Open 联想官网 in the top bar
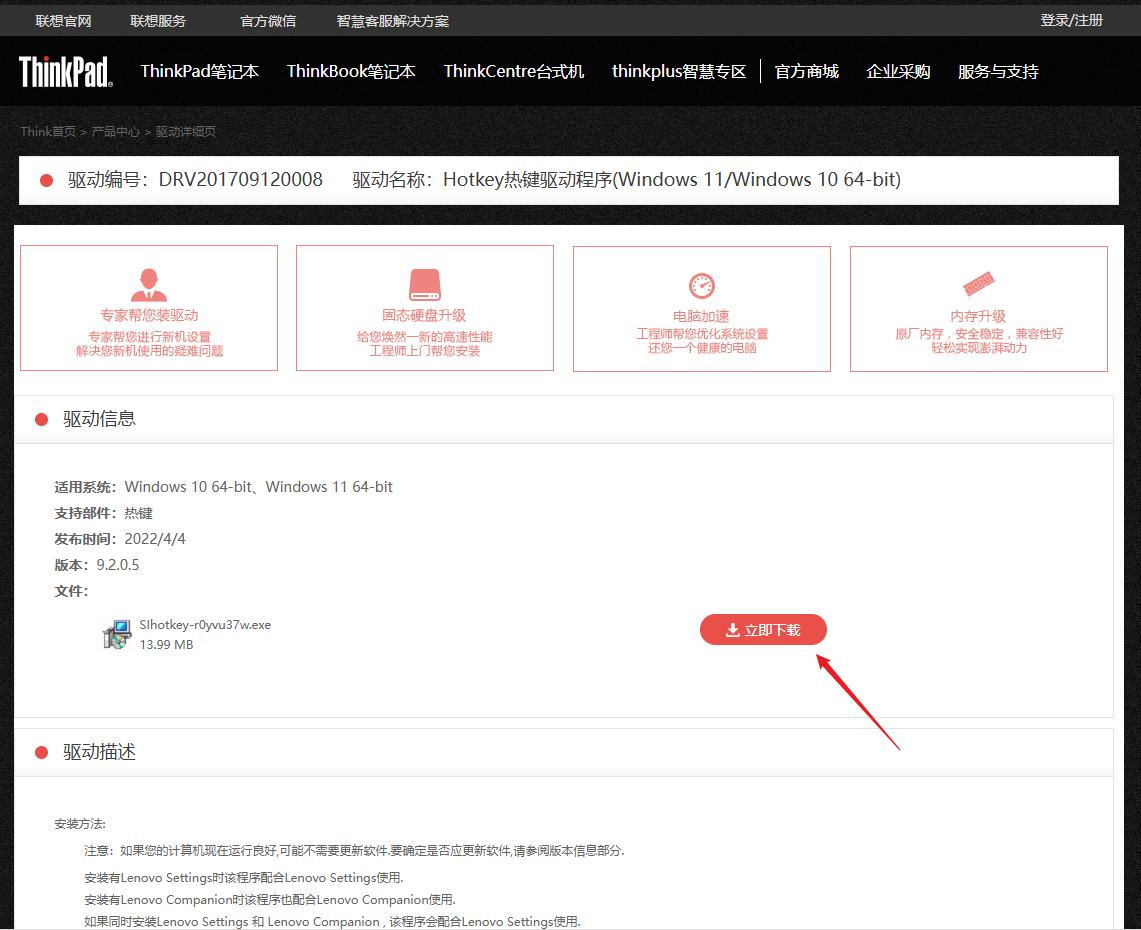 click(63, 21)
